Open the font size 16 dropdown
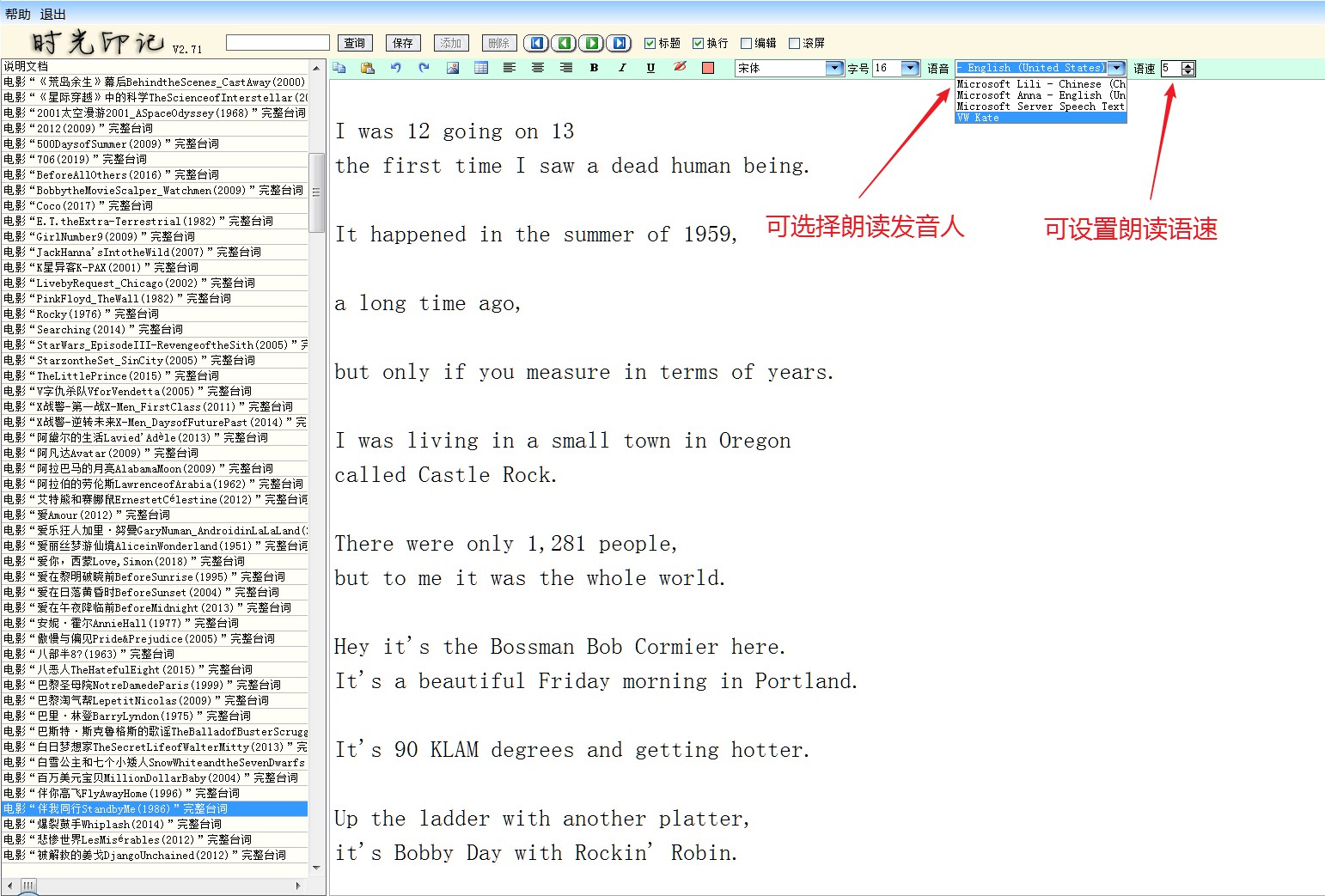Image resolution: width=1325 pixels, height=896 pixels. (910, 68)
